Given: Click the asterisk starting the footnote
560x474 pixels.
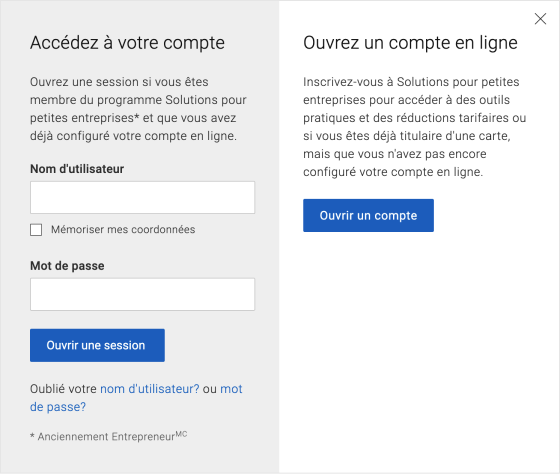Looking at the screenshot, I should [32, 436].
